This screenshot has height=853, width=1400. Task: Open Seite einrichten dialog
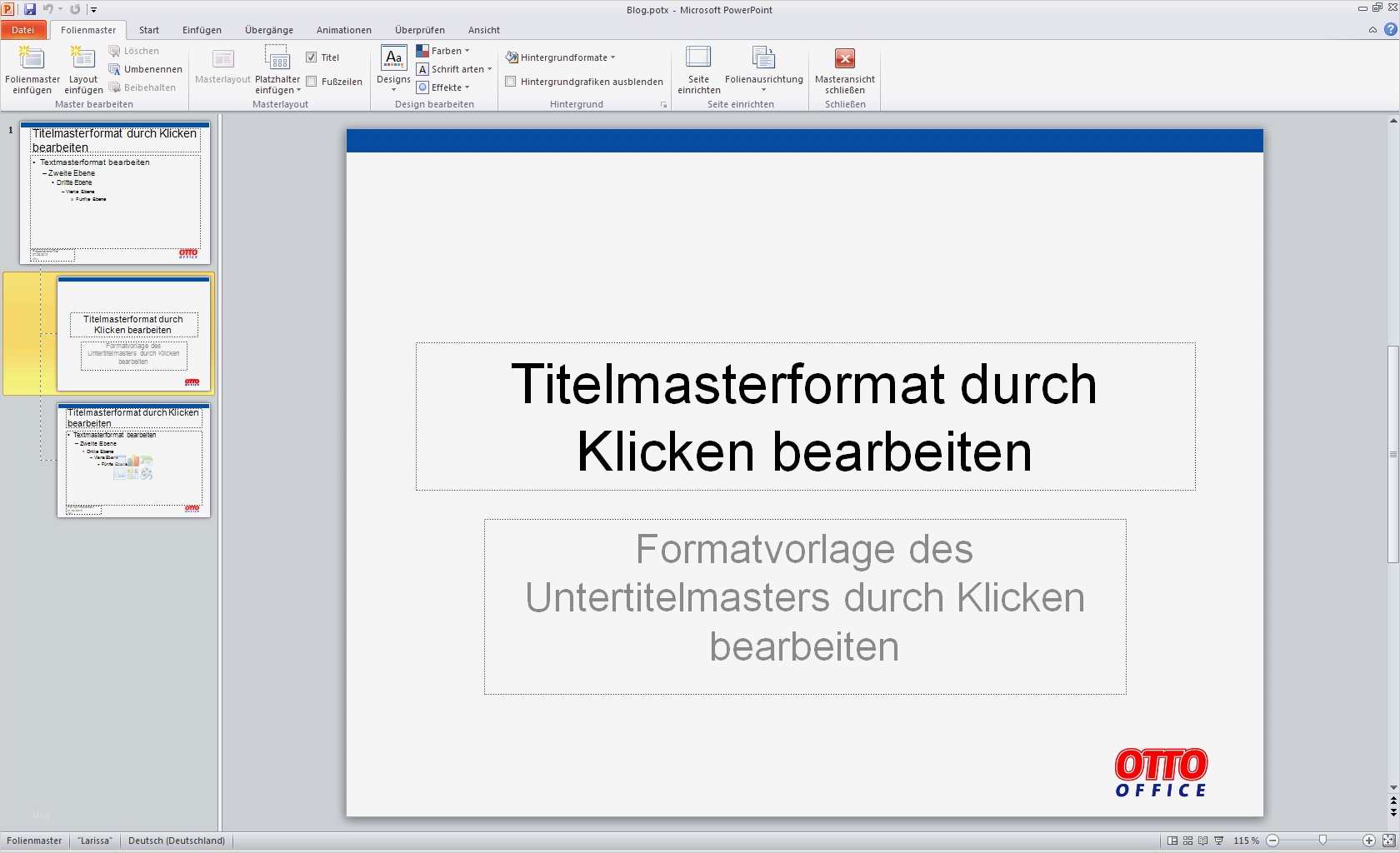[x=697, y=68]
